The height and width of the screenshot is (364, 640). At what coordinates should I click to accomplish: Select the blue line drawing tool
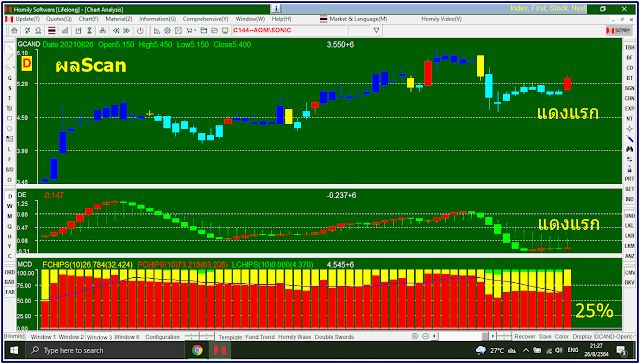630,139
